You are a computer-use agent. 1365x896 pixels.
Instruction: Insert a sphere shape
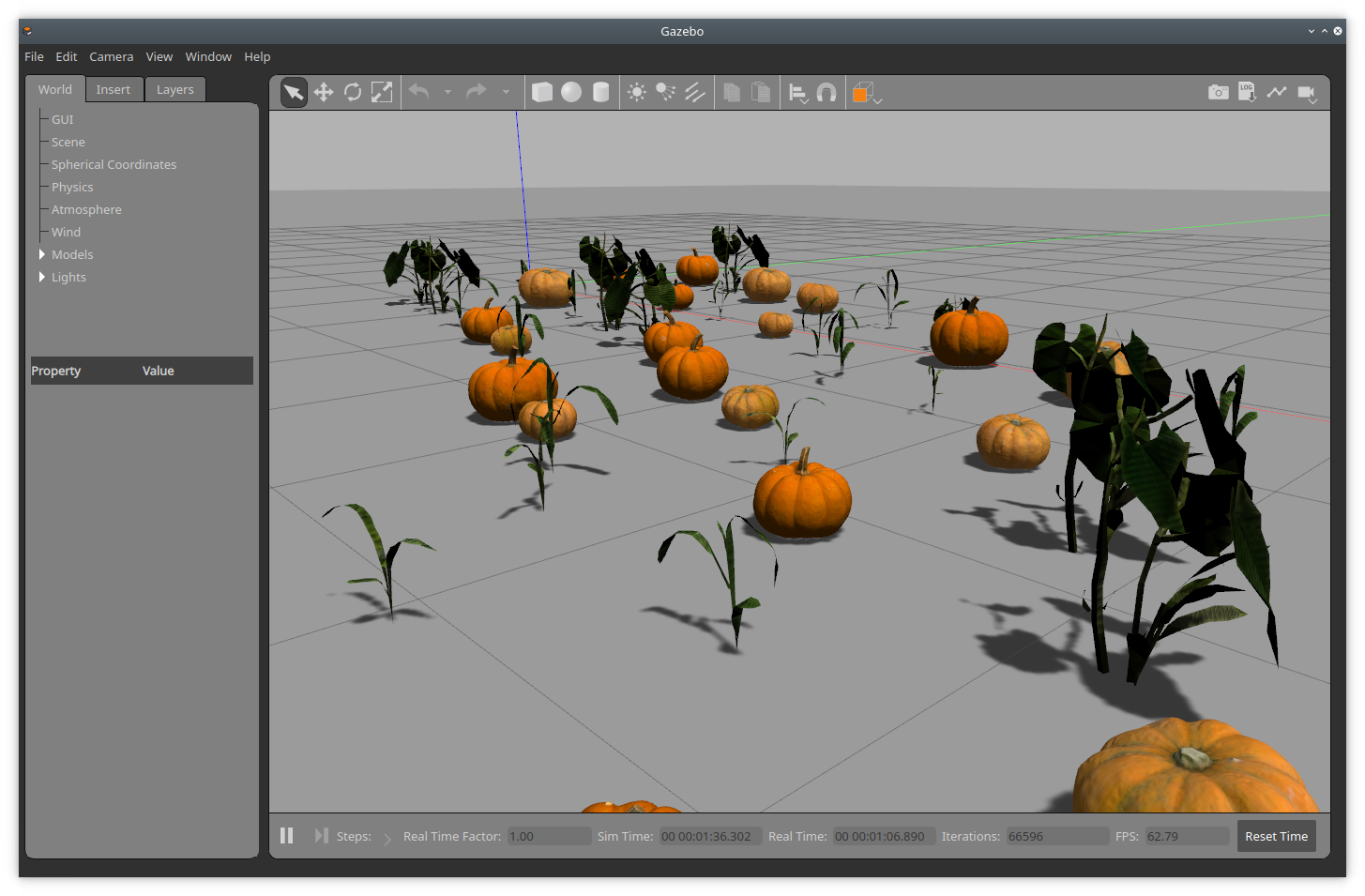[x=571, y=92]
